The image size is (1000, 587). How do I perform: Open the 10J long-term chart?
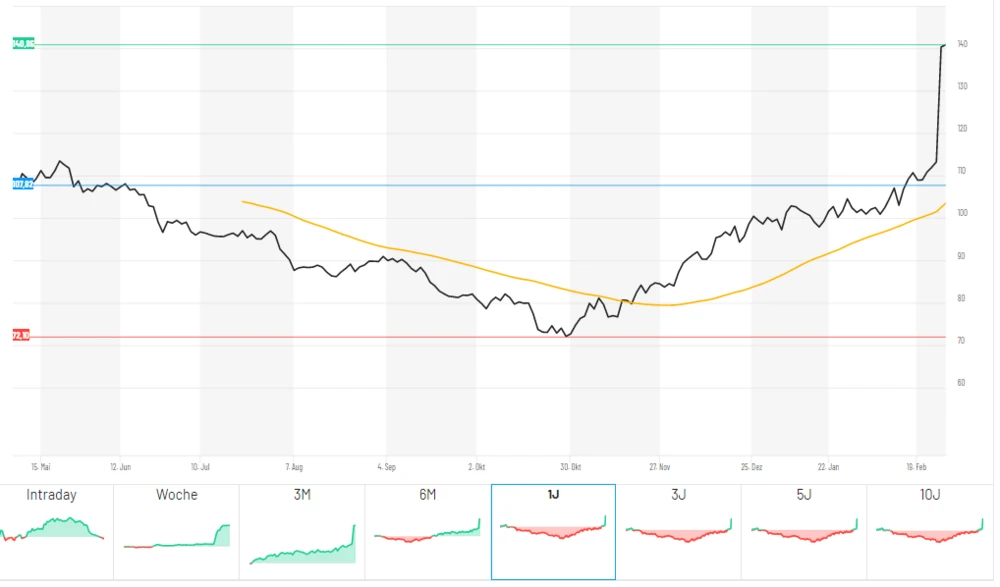point(930,494)
